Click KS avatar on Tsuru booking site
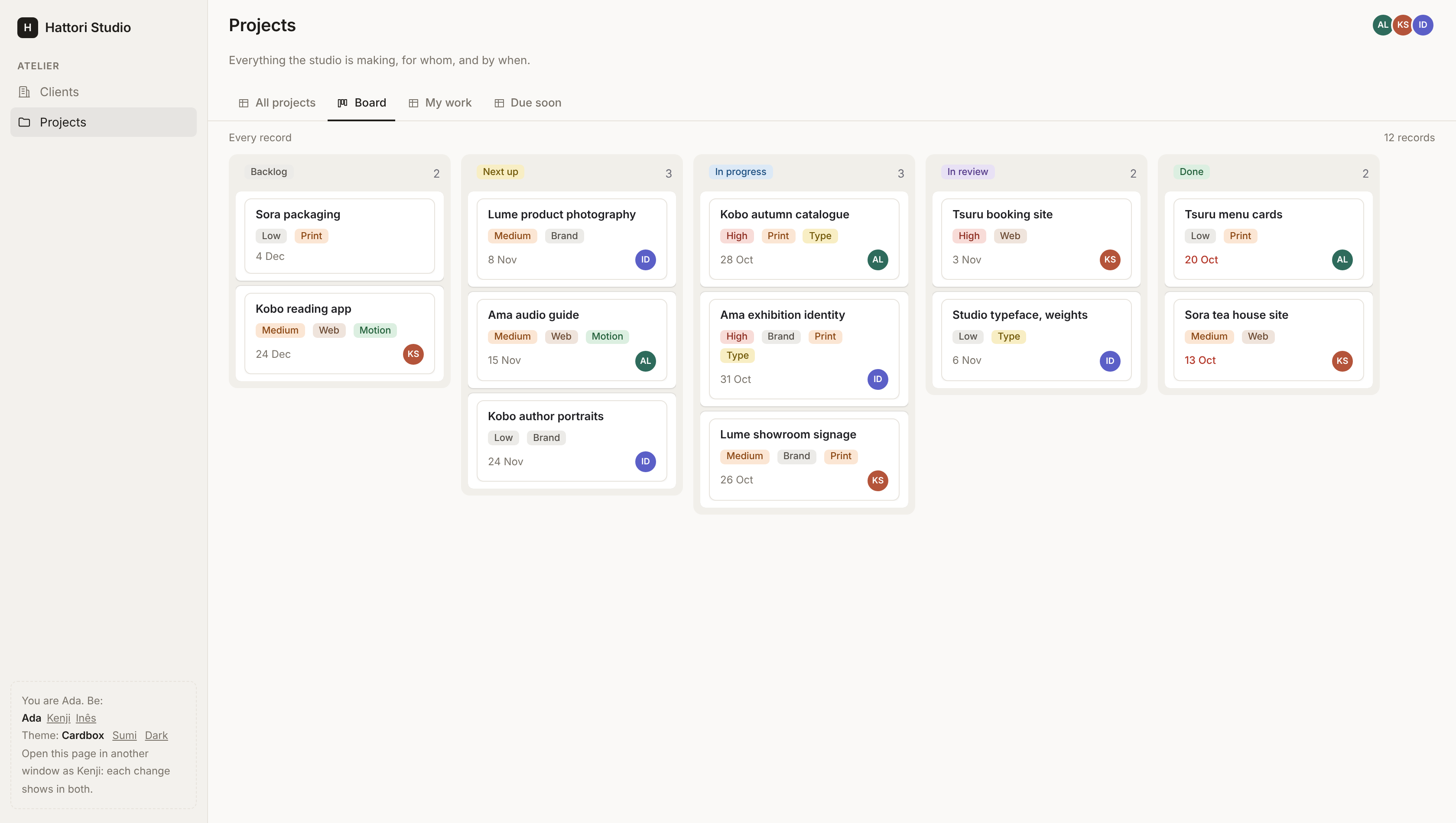 (1110, 260)
